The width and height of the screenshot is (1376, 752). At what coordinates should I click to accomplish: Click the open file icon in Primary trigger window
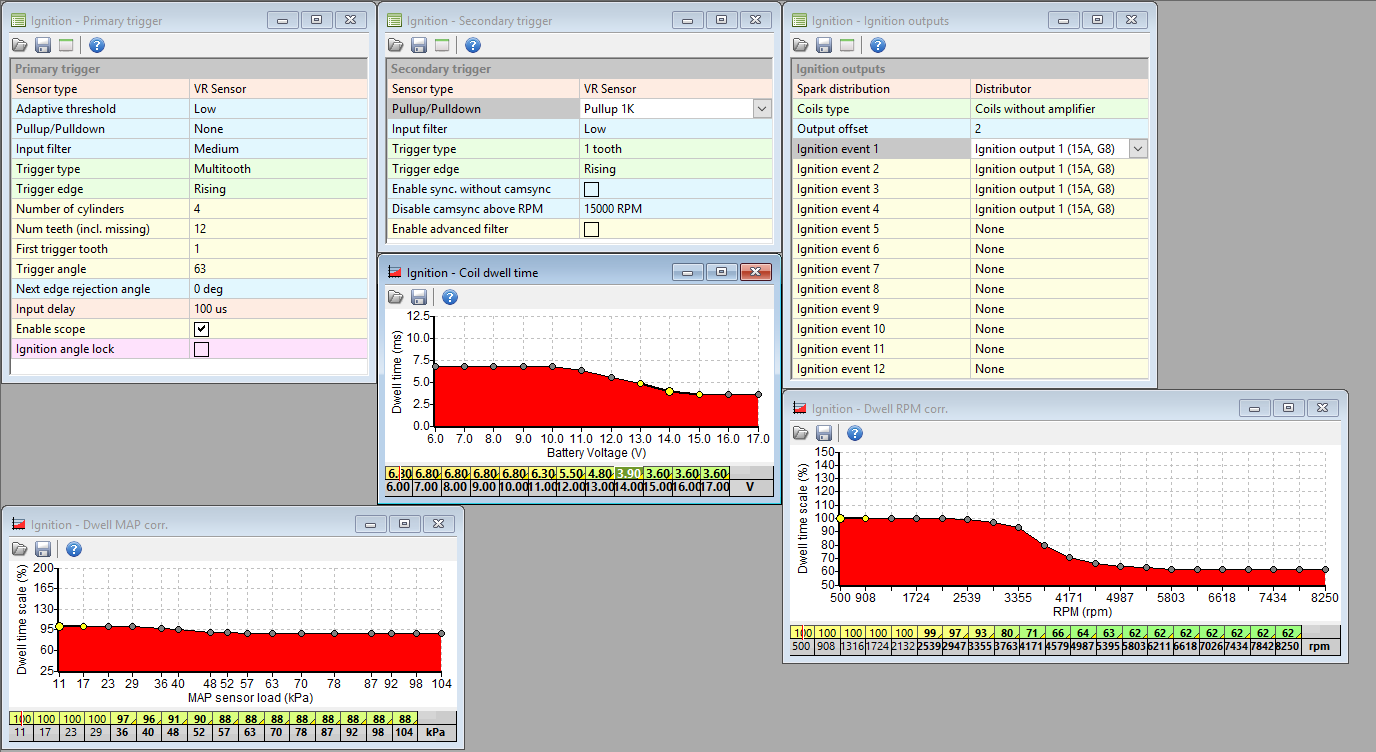coord(20,45)
